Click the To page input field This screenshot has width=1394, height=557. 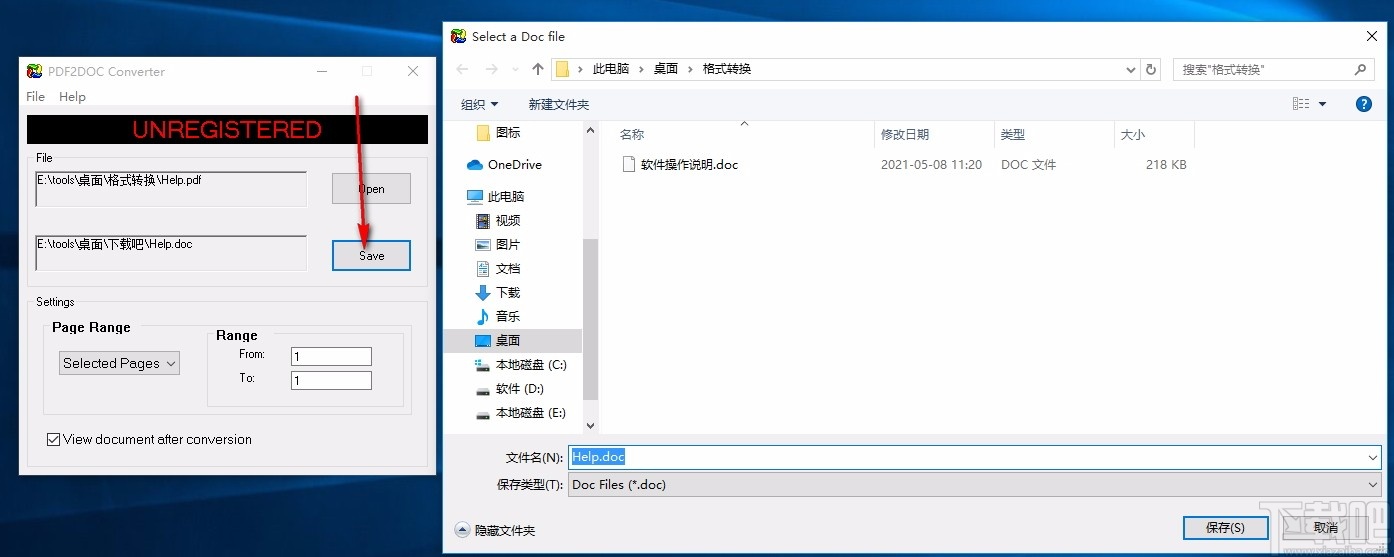[x=331, y=380]
